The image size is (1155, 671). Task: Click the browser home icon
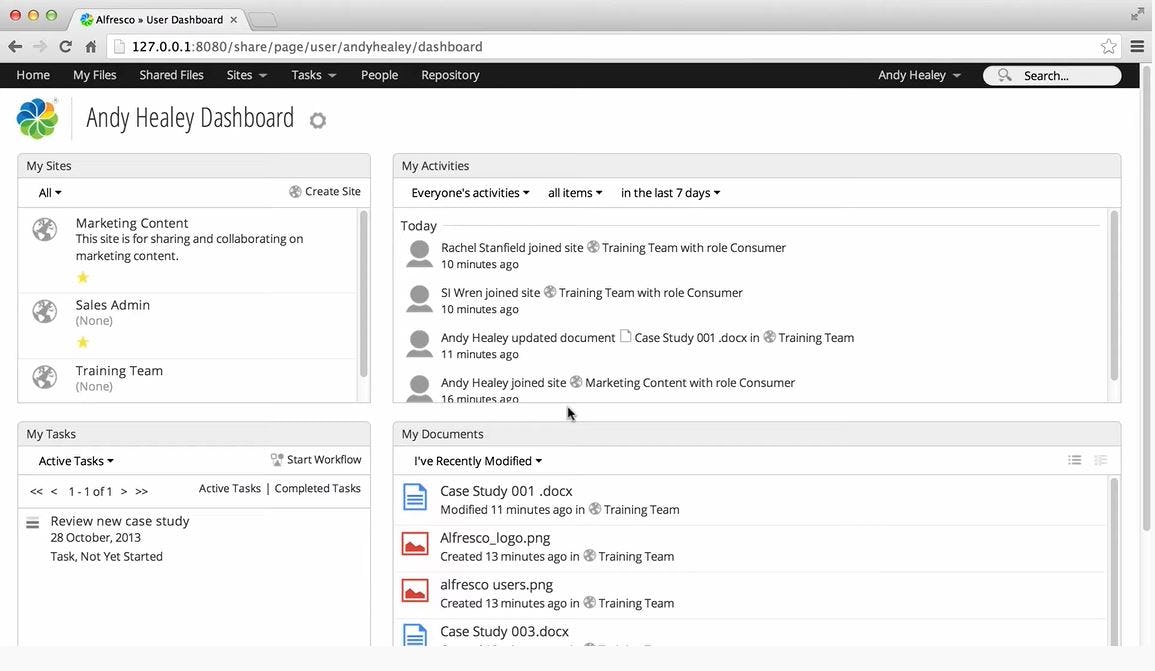91,46
